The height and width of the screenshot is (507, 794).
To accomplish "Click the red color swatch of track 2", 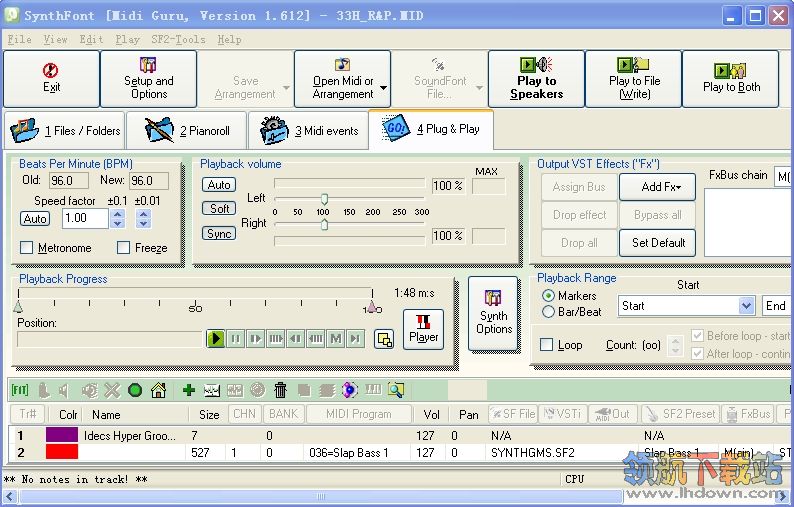I will (x=62, y=452).
